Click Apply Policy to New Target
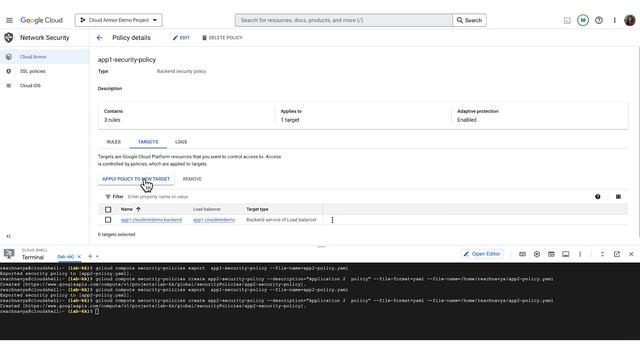640x360 pixels. point(136,179)
